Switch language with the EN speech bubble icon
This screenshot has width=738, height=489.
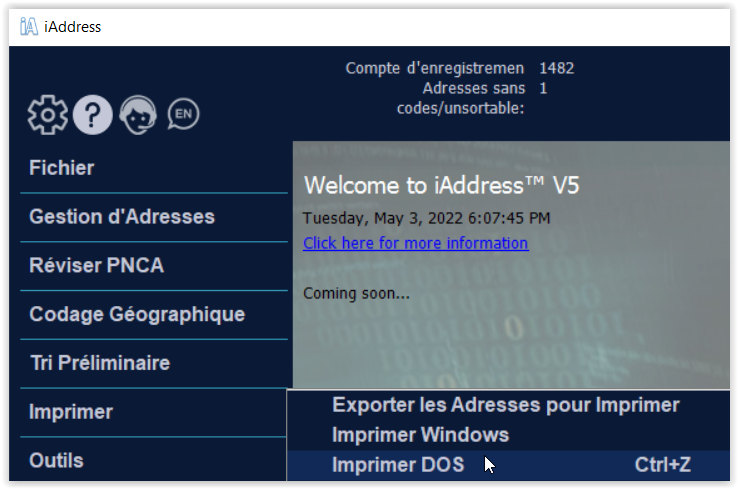click(184, 114)
